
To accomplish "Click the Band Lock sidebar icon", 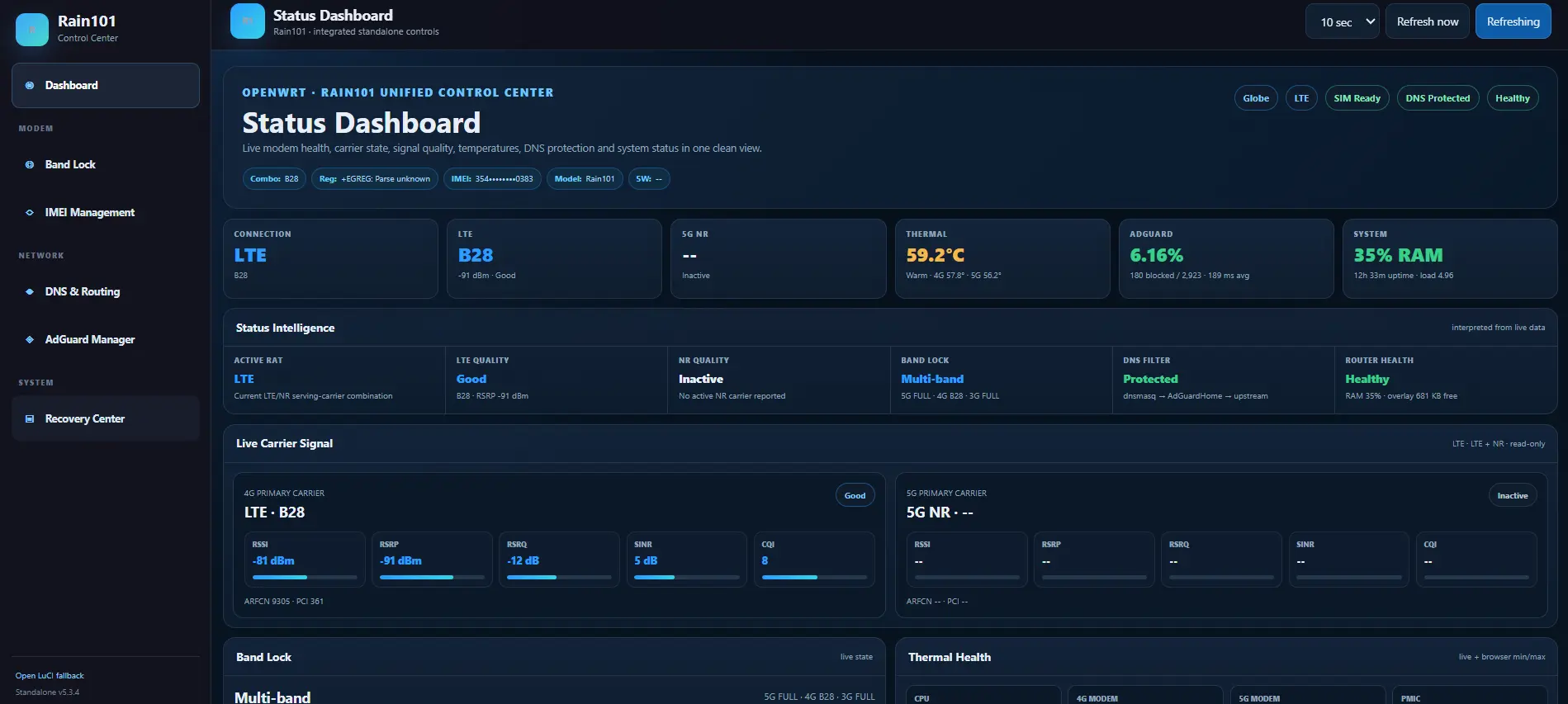I will 30,164.
